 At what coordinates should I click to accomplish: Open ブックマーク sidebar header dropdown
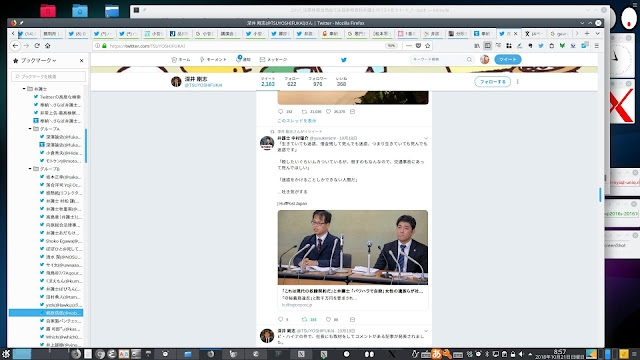click(35, 60)
